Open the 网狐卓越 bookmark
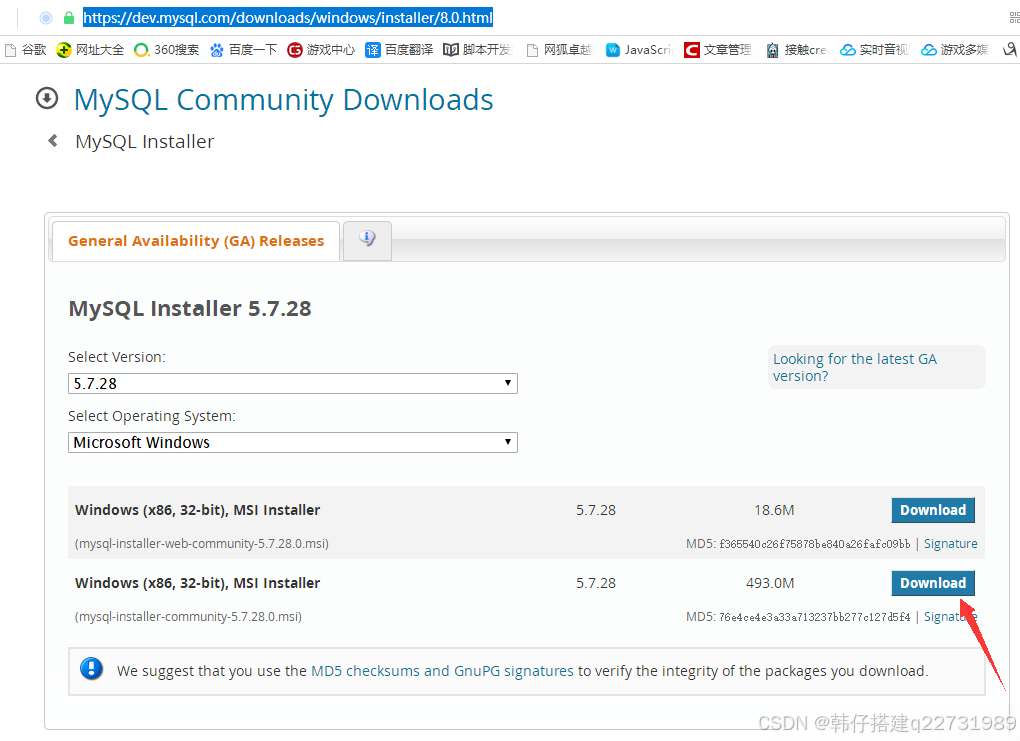The image size is (1020, 741). click(x=559, y=50)
